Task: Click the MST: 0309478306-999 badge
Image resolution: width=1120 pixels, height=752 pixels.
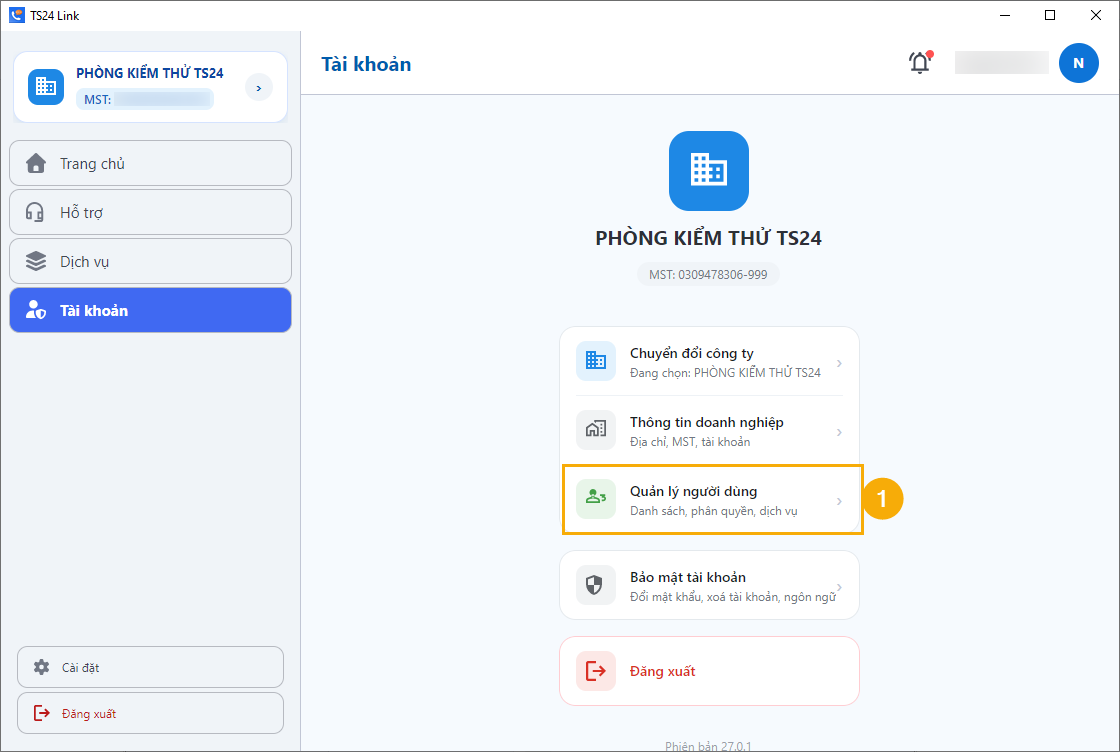Action: (x=708, y=274)
